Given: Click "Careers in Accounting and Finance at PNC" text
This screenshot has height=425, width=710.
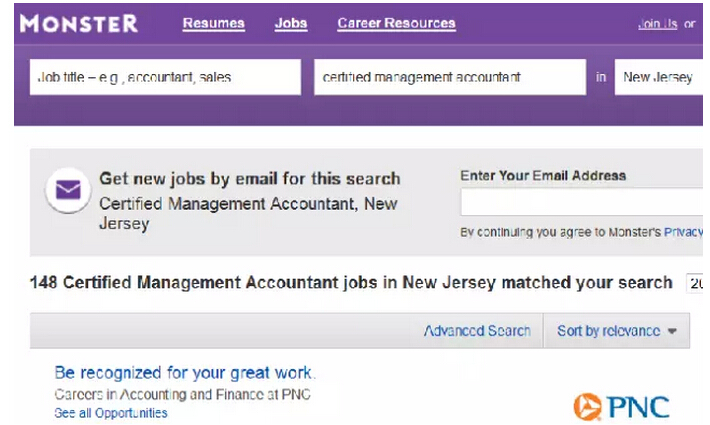Looking at the screenshot, I should (182, 394).
